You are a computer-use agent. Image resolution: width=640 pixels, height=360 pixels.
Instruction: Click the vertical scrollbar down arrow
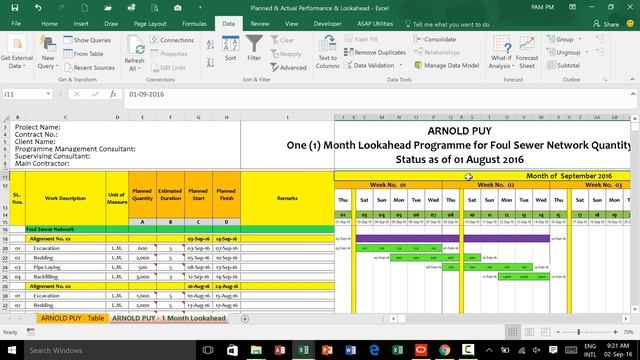coord(635,309)
